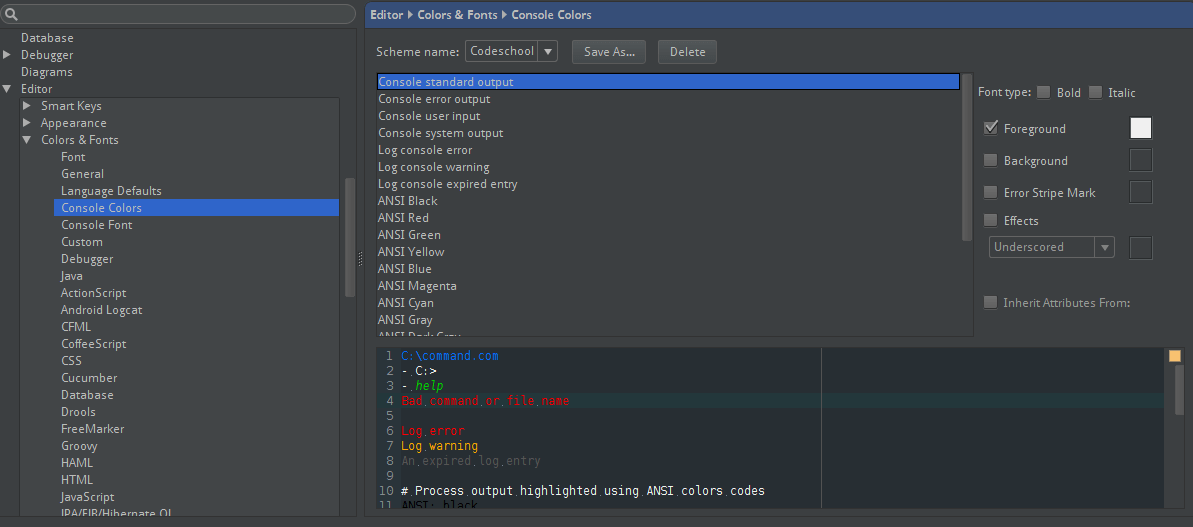Open Groovy colors settings page
The image size is (1193, 527).
[79, 446]
